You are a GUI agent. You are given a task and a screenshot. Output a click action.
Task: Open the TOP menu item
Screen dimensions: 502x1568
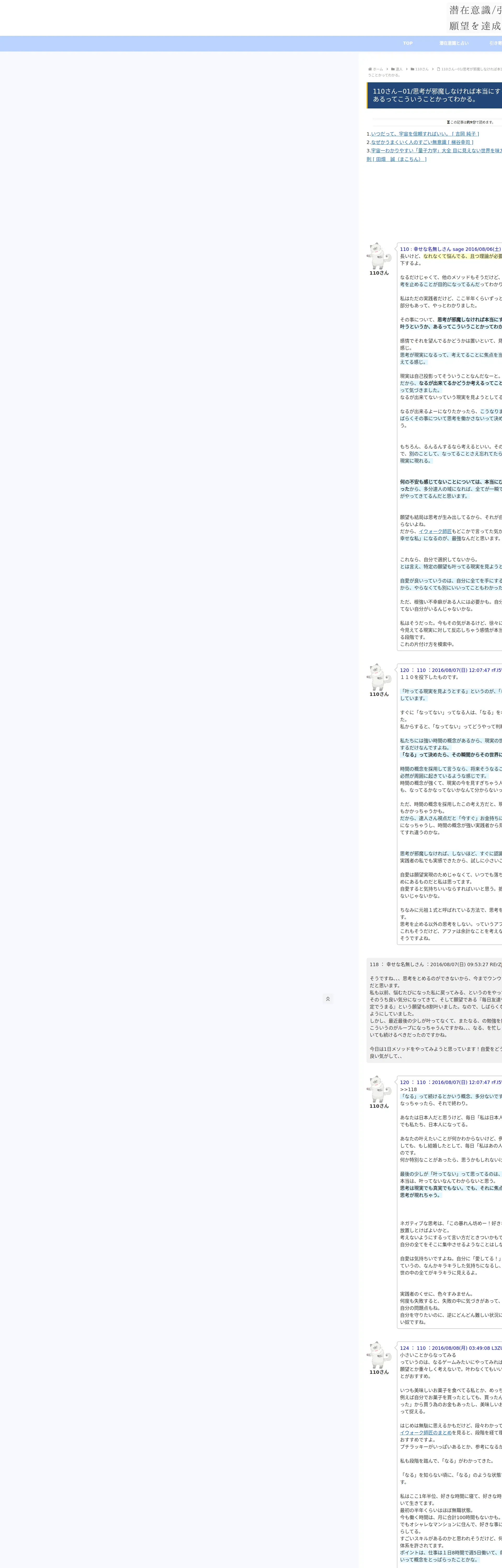408,43
